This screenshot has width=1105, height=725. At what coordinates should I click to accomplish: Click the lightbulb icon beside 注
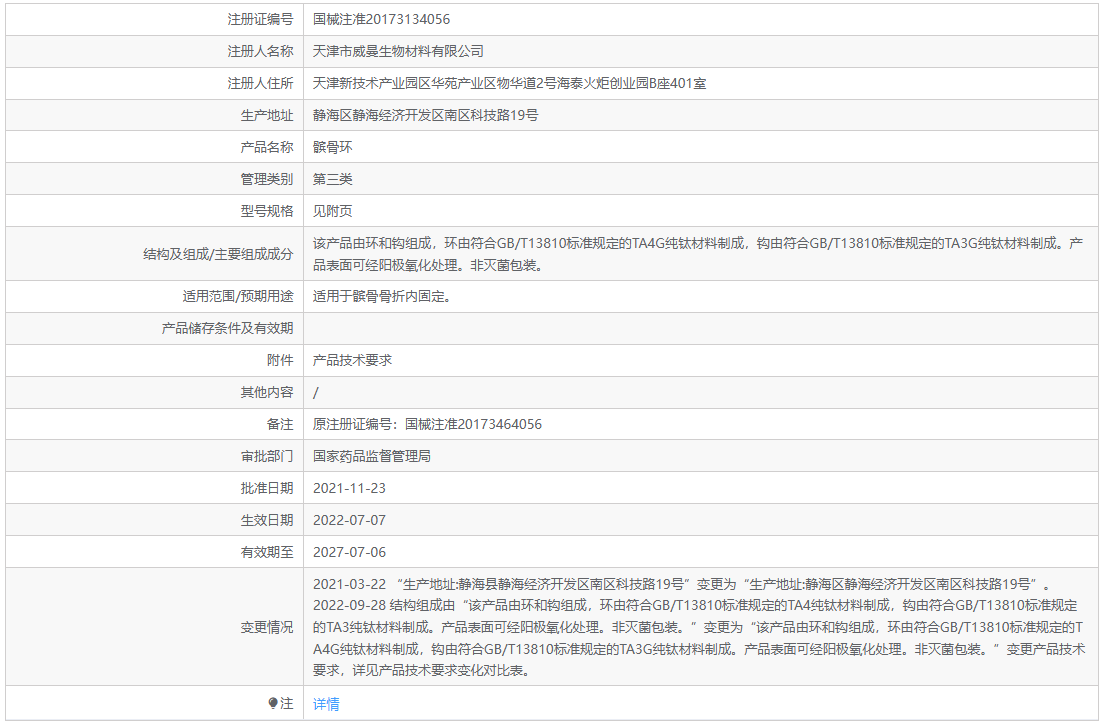(x=273, y=703)
